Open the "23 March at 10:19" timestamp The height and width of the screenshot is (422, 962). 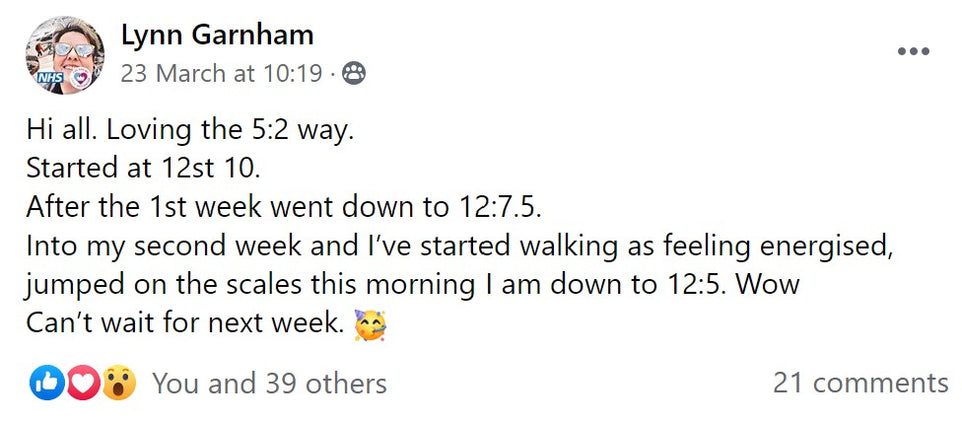coord(222,73)
